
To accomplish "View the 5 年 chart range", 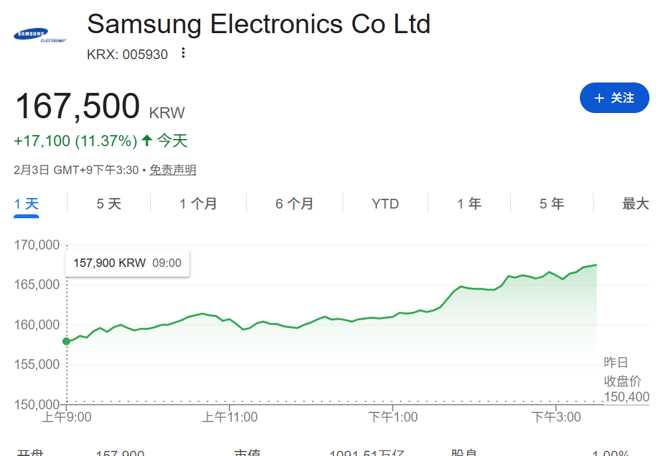I will click(551, 204).
